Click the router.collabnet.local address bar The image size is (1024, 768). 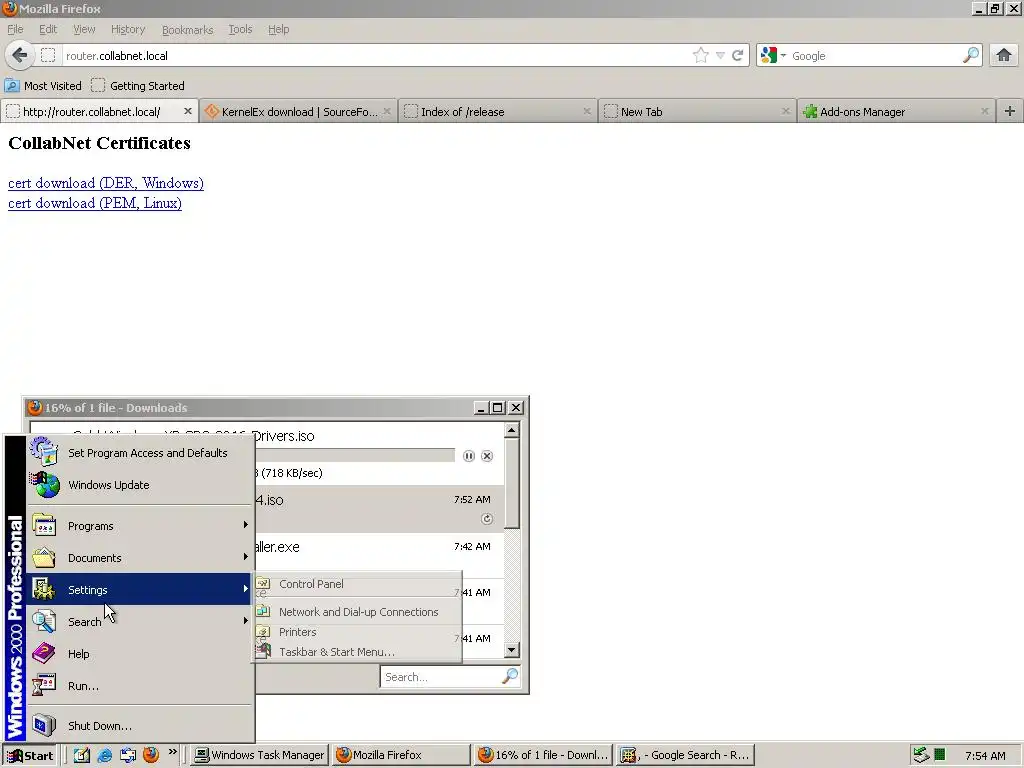(376, 56)
